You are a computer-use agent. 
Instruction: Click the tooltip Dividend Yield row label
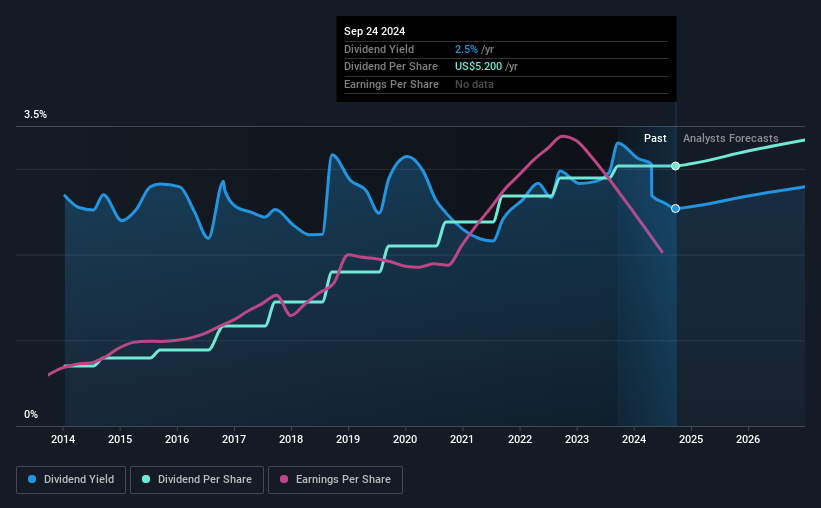coord(379,49)
